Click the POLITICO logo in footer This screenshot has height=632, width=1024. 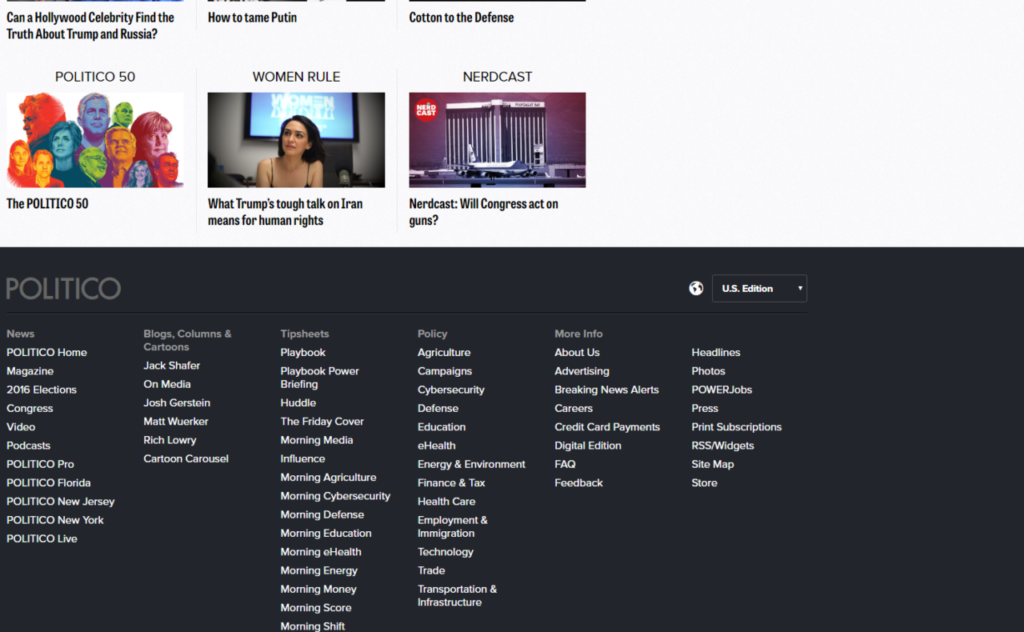click(63, 289)
